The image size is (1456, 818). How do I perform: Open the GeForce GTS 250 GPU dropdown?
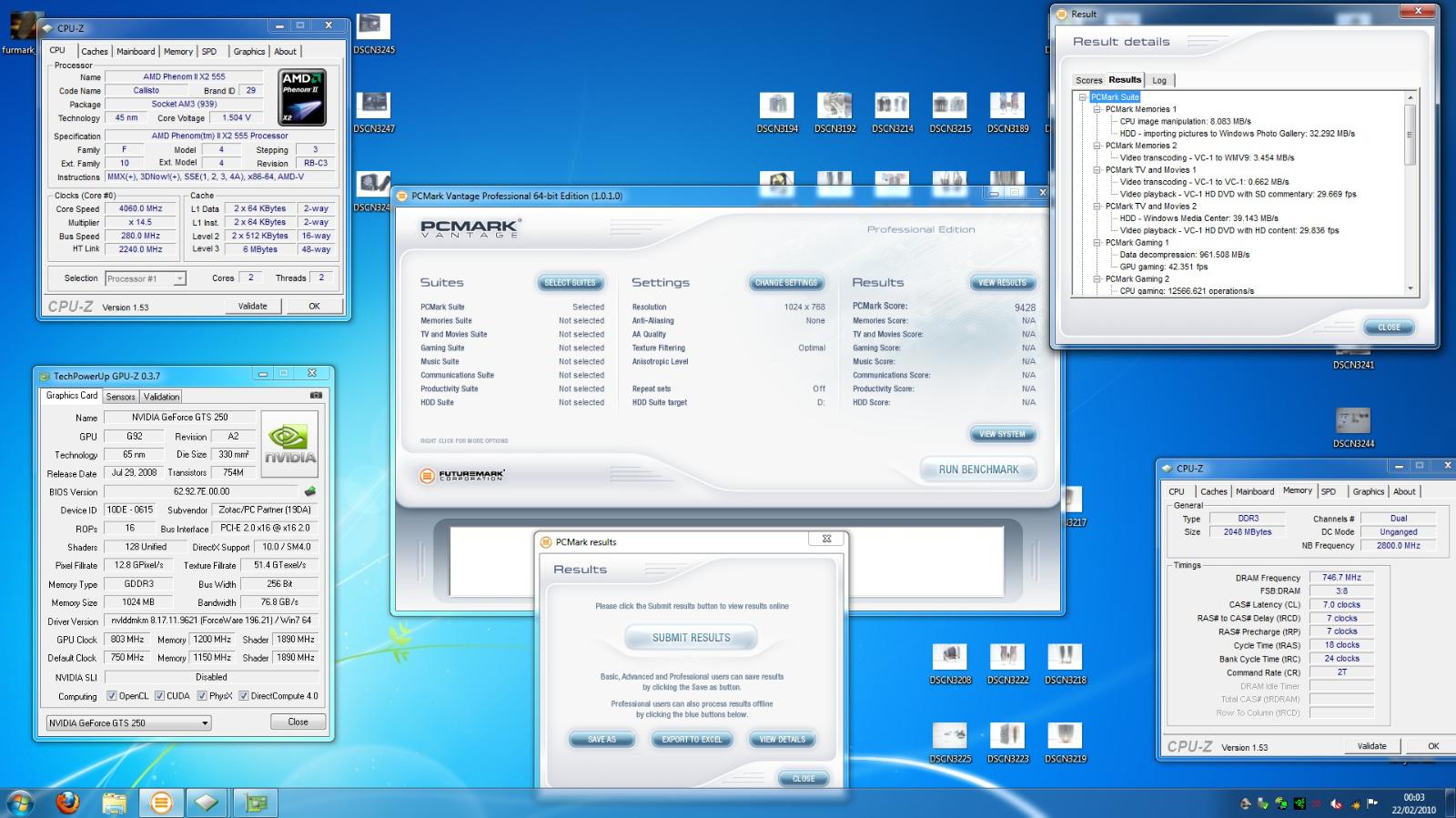click(x=128, y=722)
